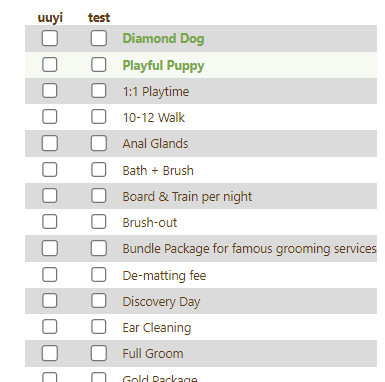Toggle uuyi for the Bundle Package row
The image size is (385, 382).
pyautogui.click(x=50, y=248)
